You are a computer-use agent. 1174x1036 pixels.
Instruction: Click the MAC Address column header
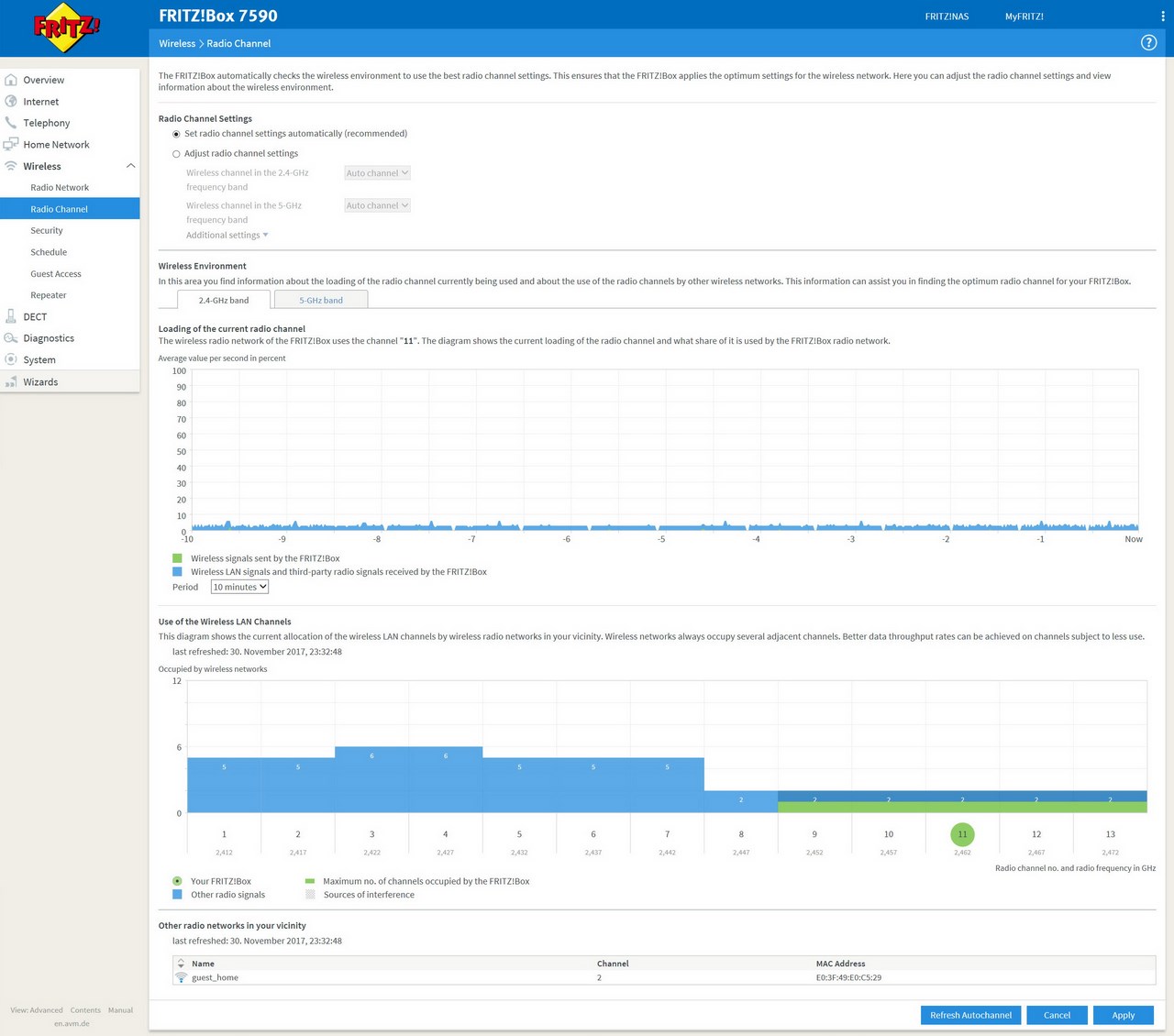point(840,964)
